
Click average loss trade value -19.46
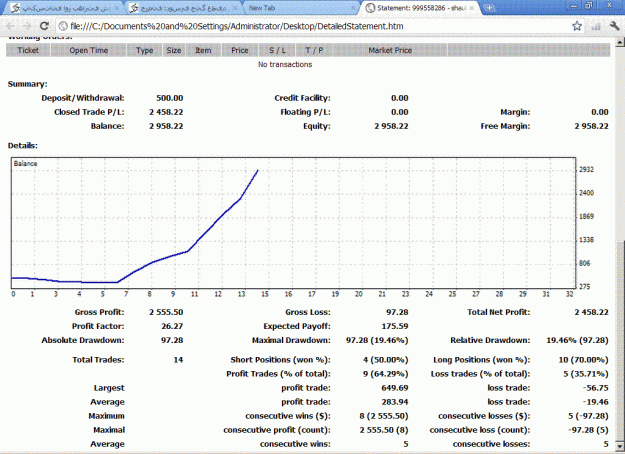pos(596,402)
